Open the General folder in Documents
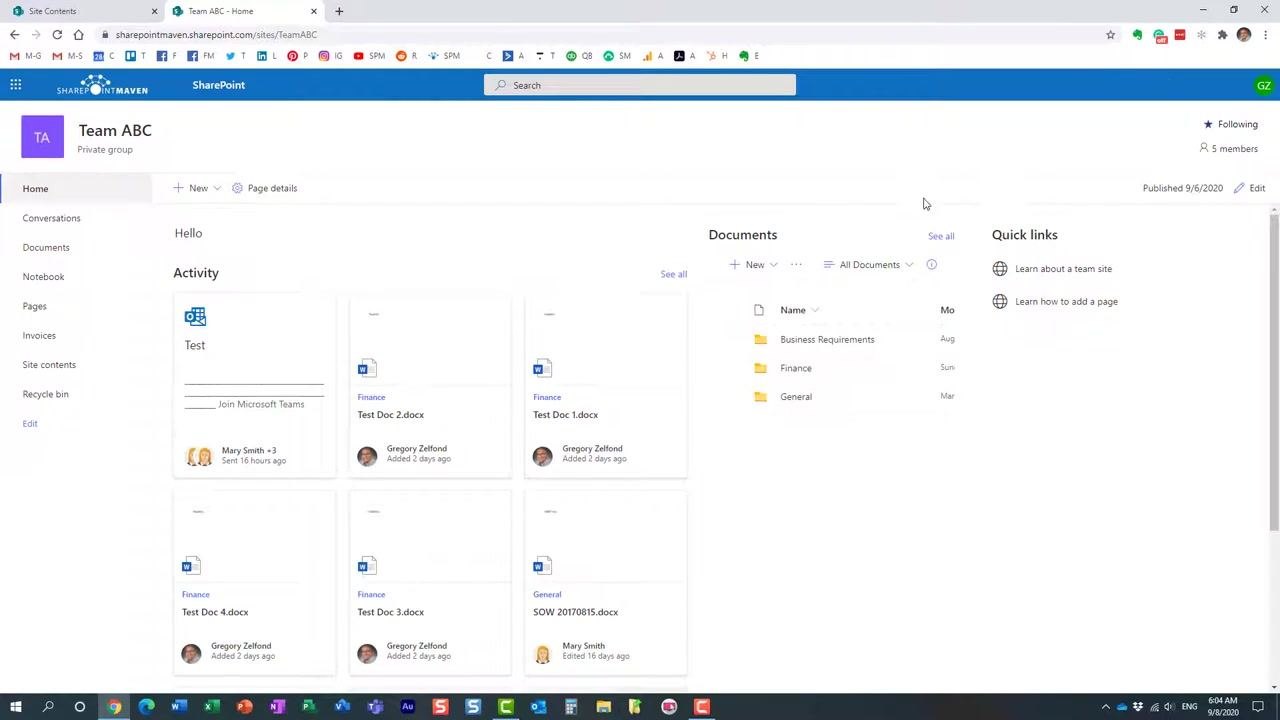The height and width of the screenshot is (720, 1280). 796,397
